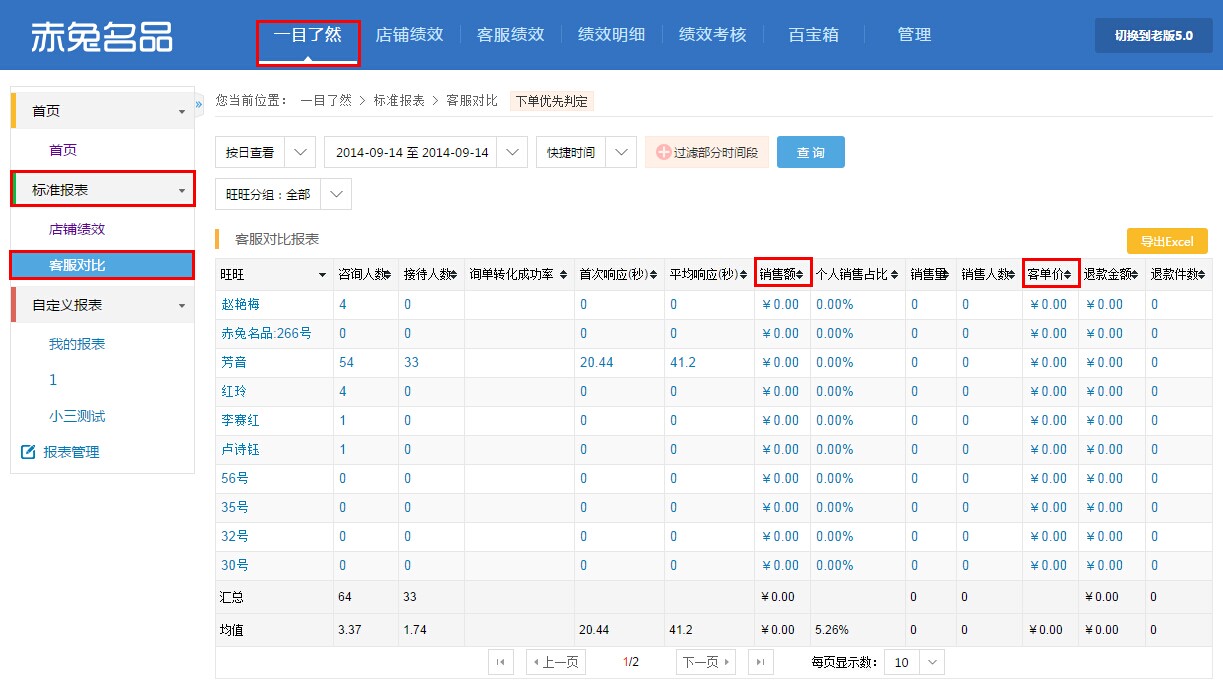The height and width of the screenshot is (681, 1223).
Task: Open the 旺旺 column dropdown arrow
Action: [322, 274]
